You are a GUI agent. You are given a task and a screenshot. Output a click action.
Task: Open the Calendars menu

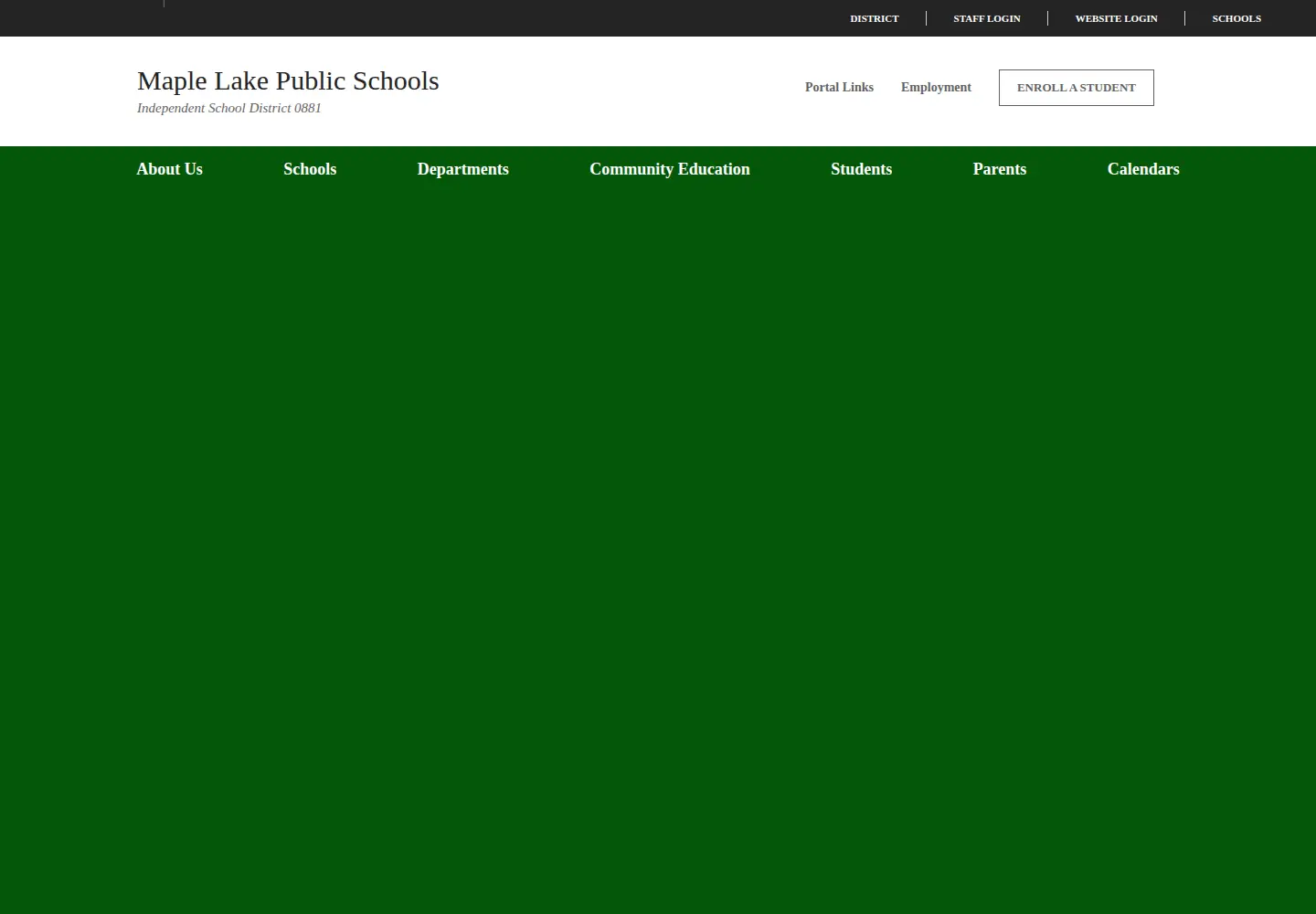pyautogui.click(x=1142, y=169)
